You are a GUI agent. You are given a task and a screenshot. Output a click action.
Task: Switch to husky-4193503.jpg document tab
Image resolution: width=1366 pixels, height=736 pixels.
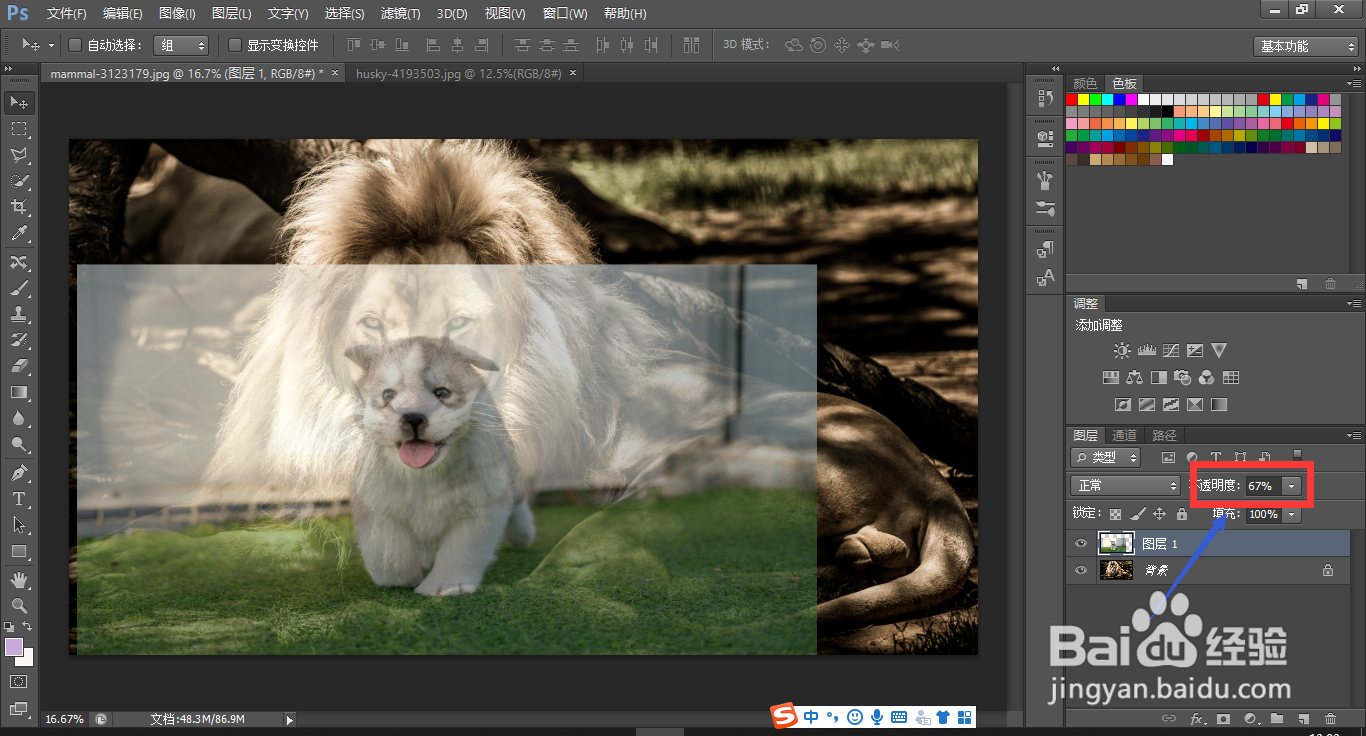pyautogui.click(x=459, y=74)
